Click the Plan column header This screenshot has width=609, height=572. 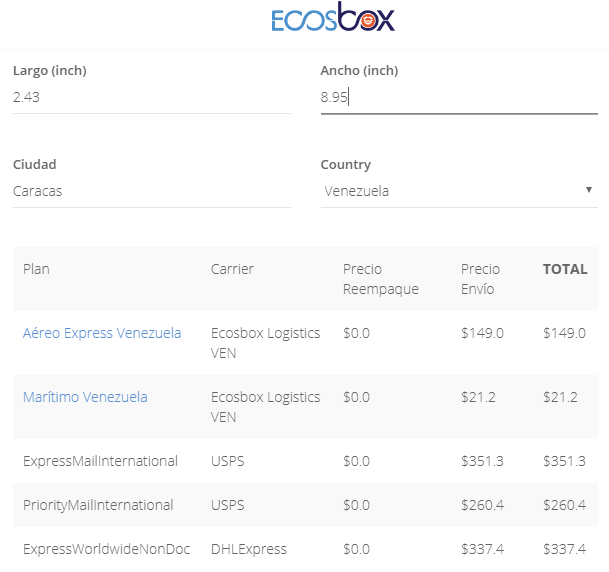pos(36,269)
